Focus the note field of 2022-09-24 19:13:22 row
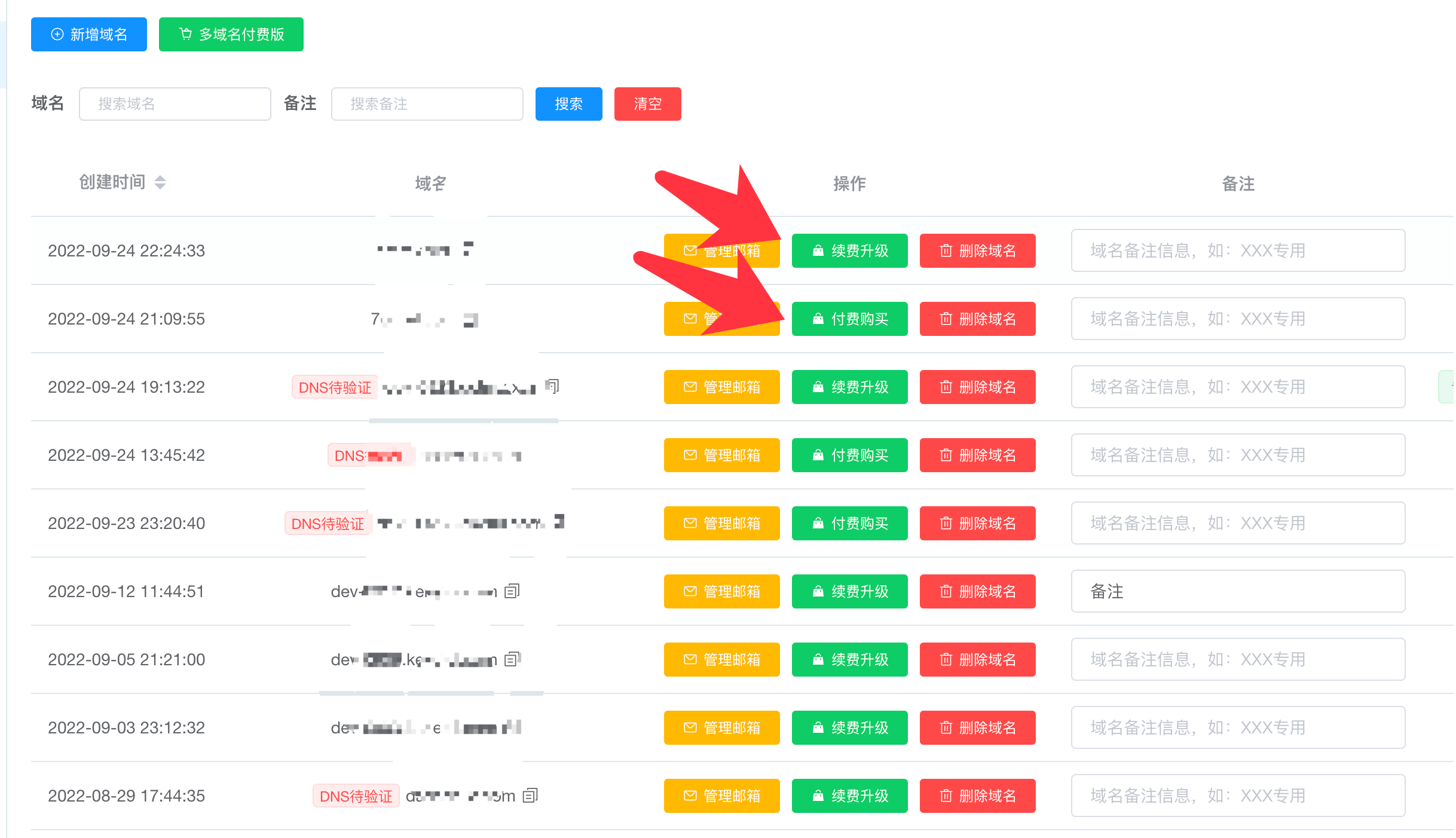Image resolution: width=1456 pixels, height=838 pixels. click(x=1238, y=387)
